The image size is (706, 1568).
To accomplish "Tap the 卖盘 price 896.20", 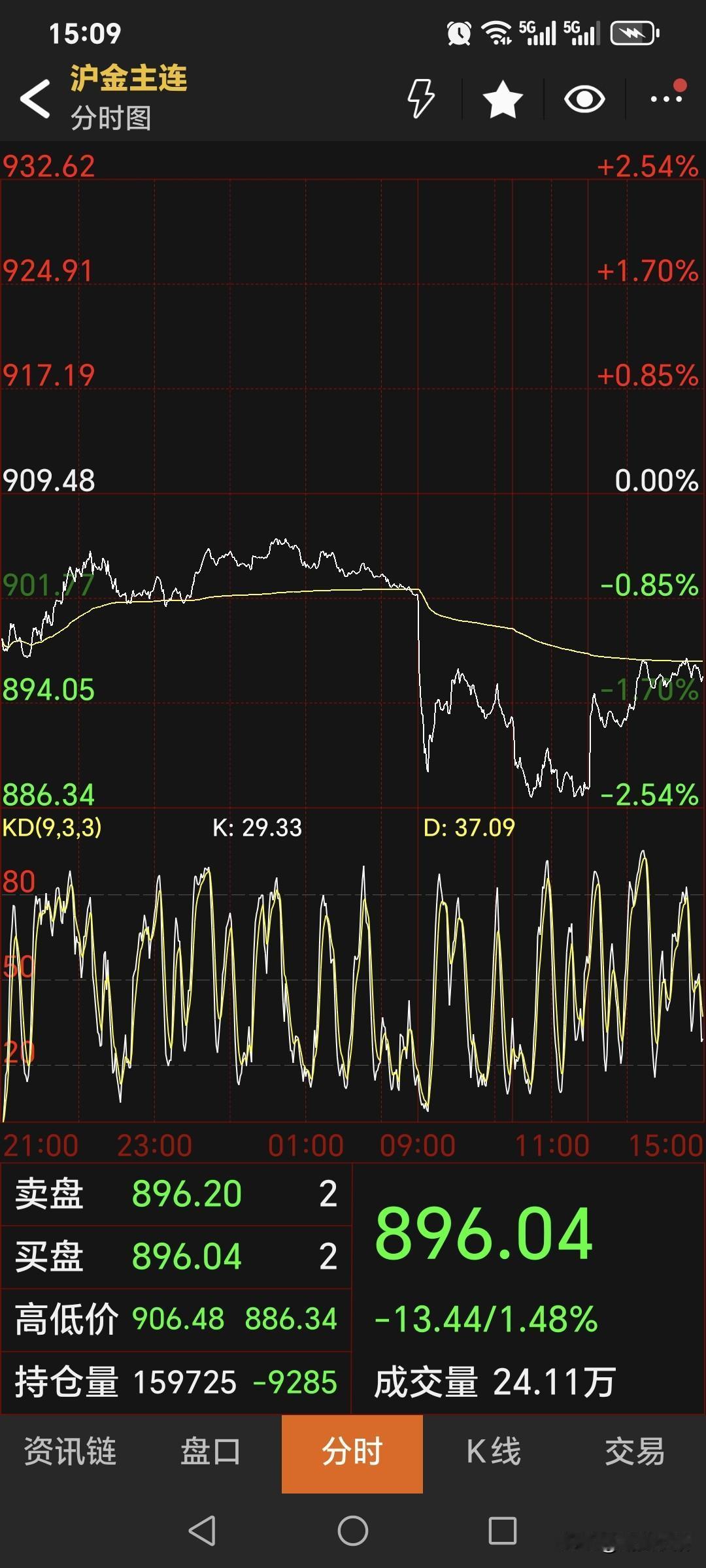I will pos(187,1194).
